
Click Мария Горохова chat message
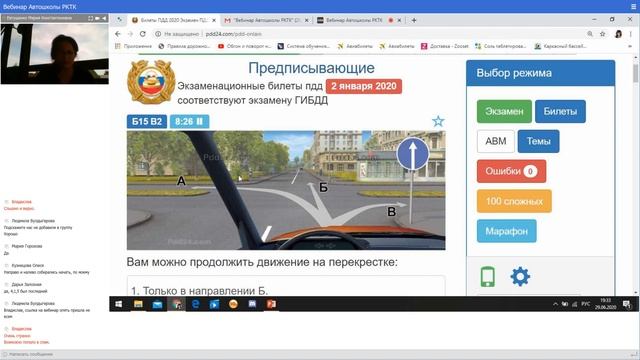(24, 249)
